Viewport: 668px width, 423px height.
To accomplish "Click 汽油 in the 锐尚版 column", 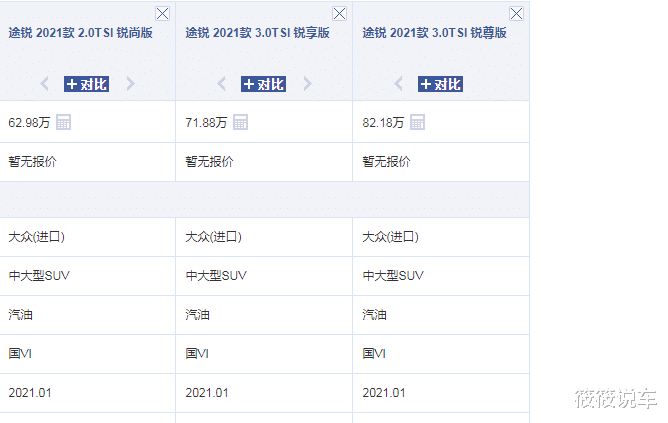I will 20,315.
